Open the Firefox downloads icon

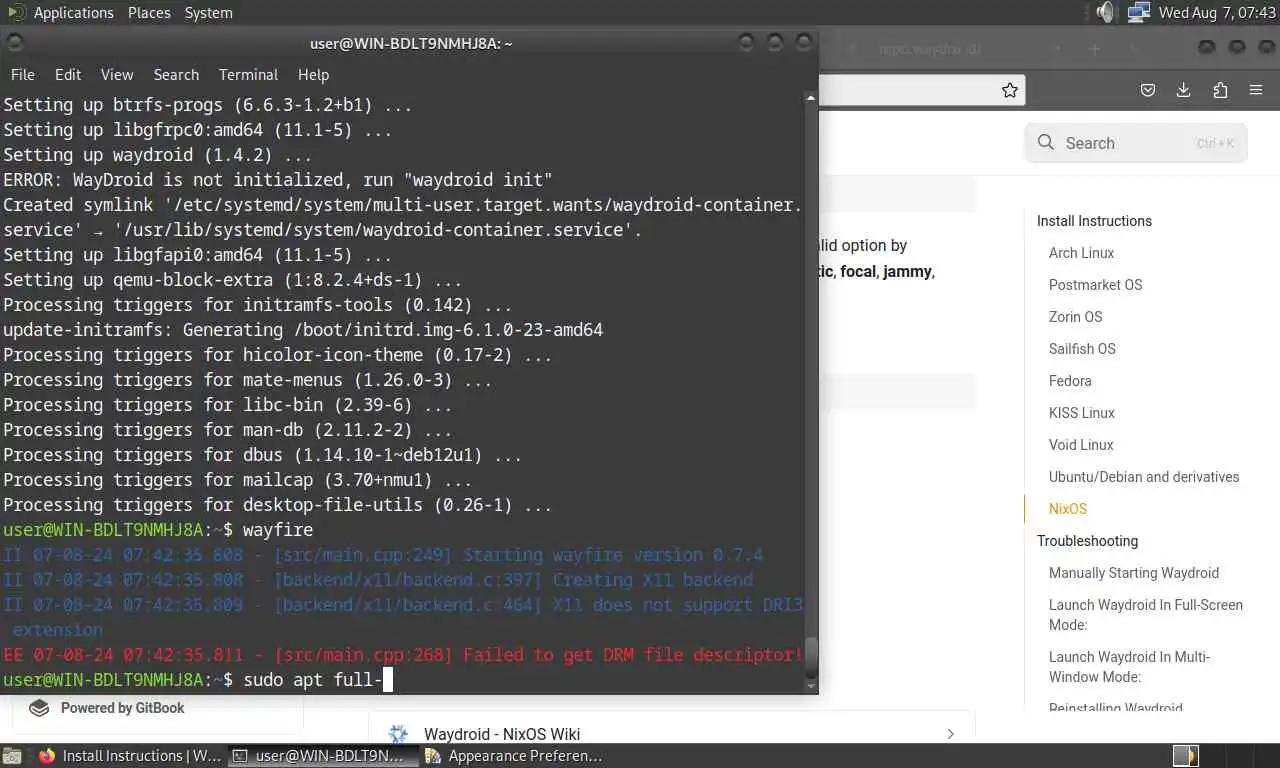click(1184, 90)
